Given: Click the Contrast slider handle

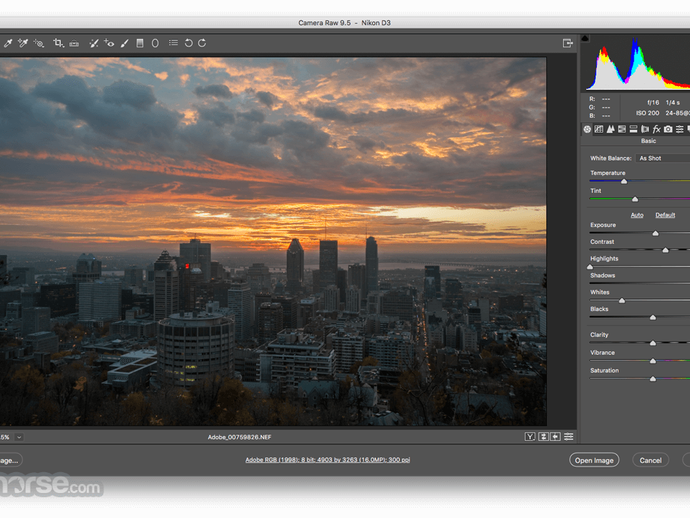Looking at the screenshot, I should point(665,250).
